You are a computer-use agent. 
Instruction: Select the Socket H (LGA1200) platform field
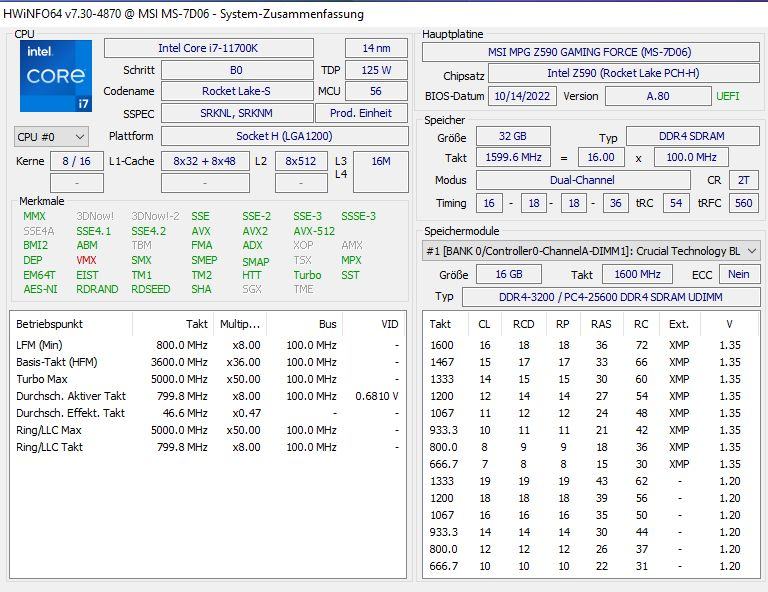point(284,136)
